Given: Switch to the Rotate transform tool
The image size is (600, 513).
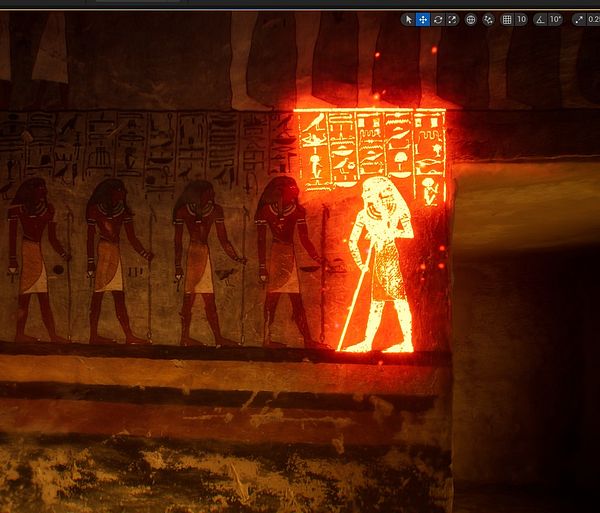Looking at the screenshot, I should [438, 20].
